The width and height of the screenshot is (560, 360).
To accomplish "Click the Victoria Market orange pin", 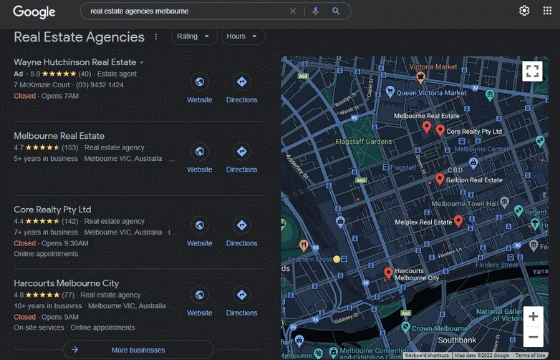I will point(421,77).
